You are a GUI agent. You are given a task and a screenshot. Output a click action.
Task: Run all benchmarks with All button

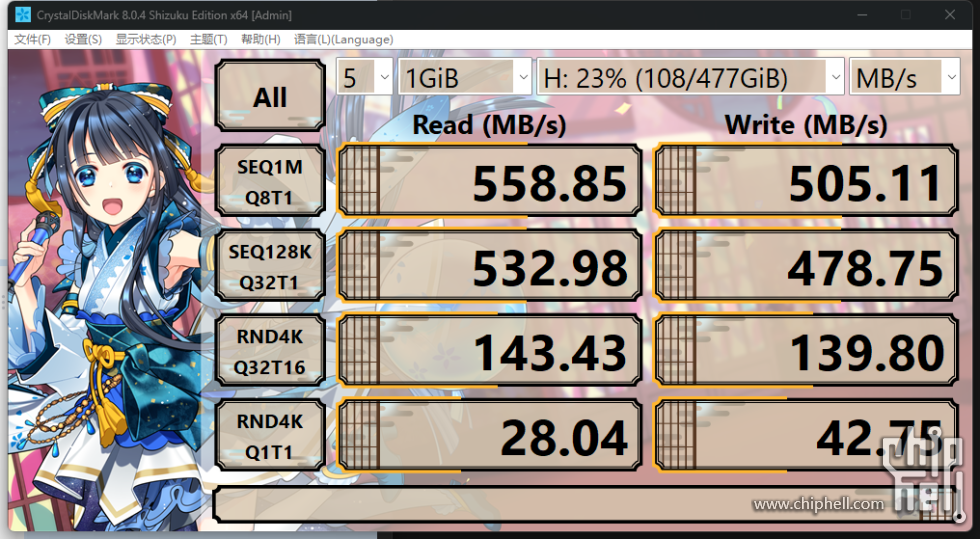click(270, 96)
